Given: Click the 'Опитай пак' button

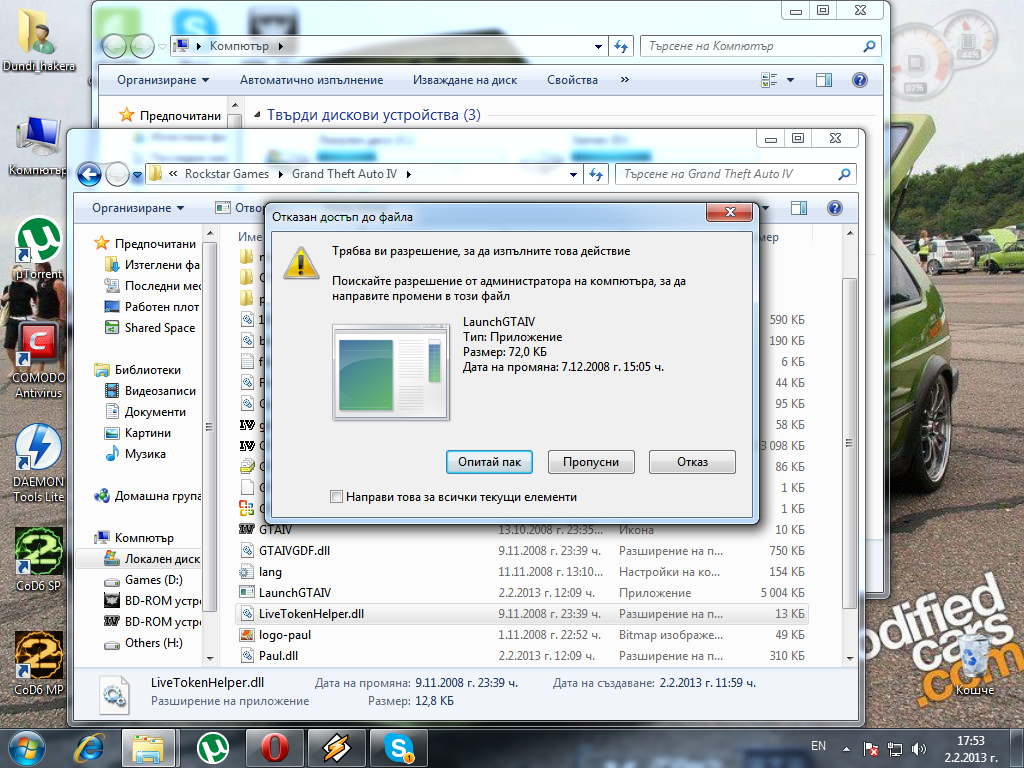Looking at the screenshot, I should click(x=489, y=462).
